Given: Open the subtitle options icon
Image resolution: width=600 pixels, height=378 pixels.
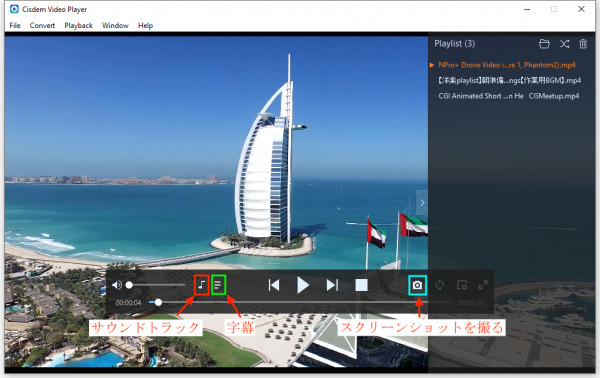Looking at the screenshot, I should pyautogui.click(x=218, y=285).
